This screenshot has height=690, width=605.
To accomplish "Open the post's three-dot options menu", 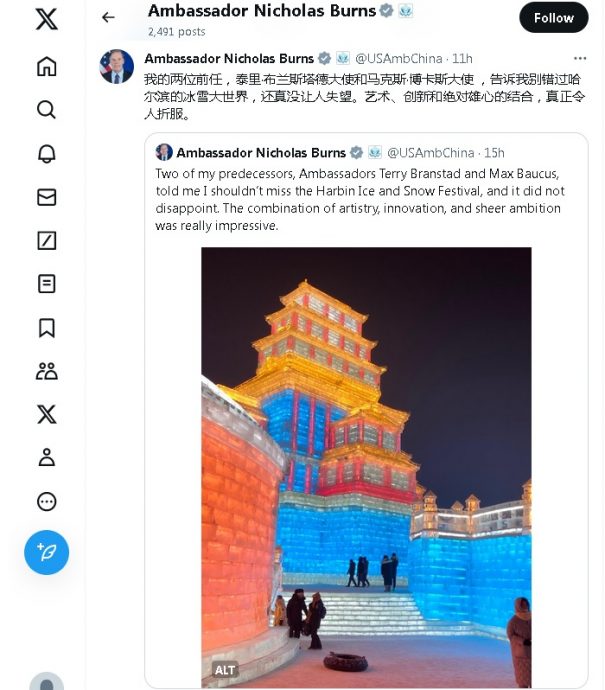I will click(x=579, y=58).
